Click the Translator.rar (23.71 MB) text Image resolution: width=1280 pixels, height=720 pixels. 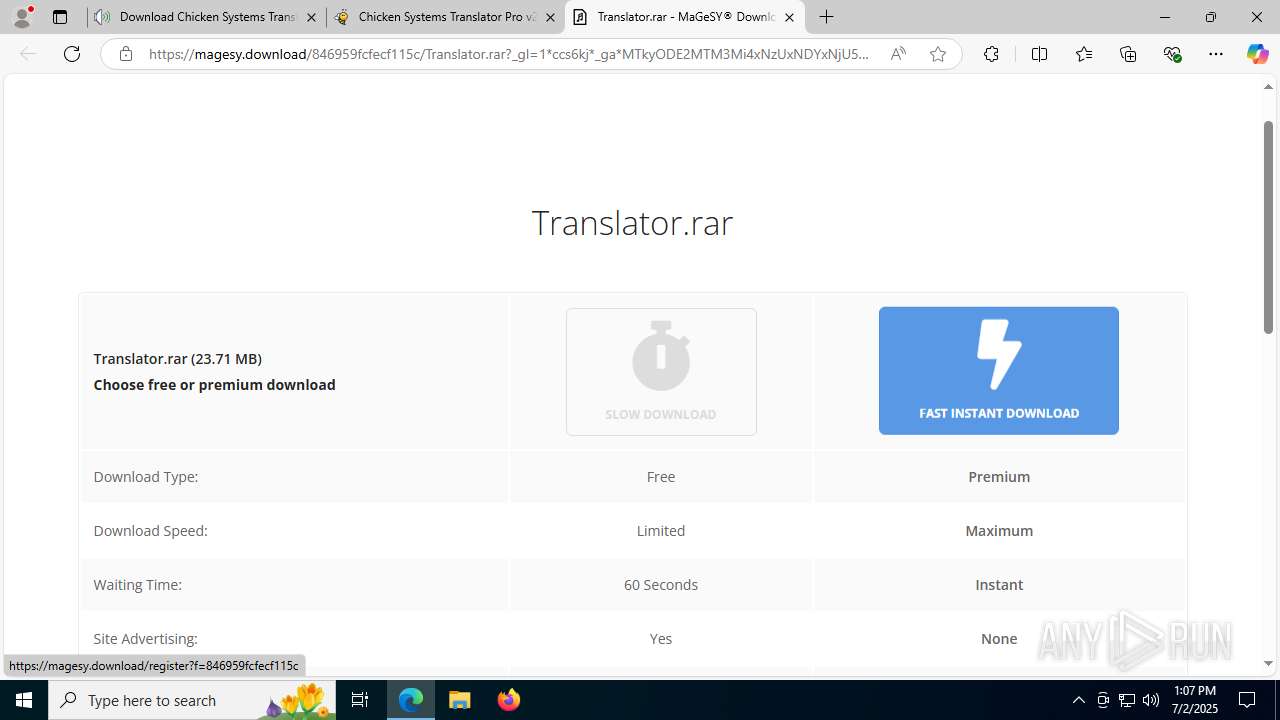point(178,358)
